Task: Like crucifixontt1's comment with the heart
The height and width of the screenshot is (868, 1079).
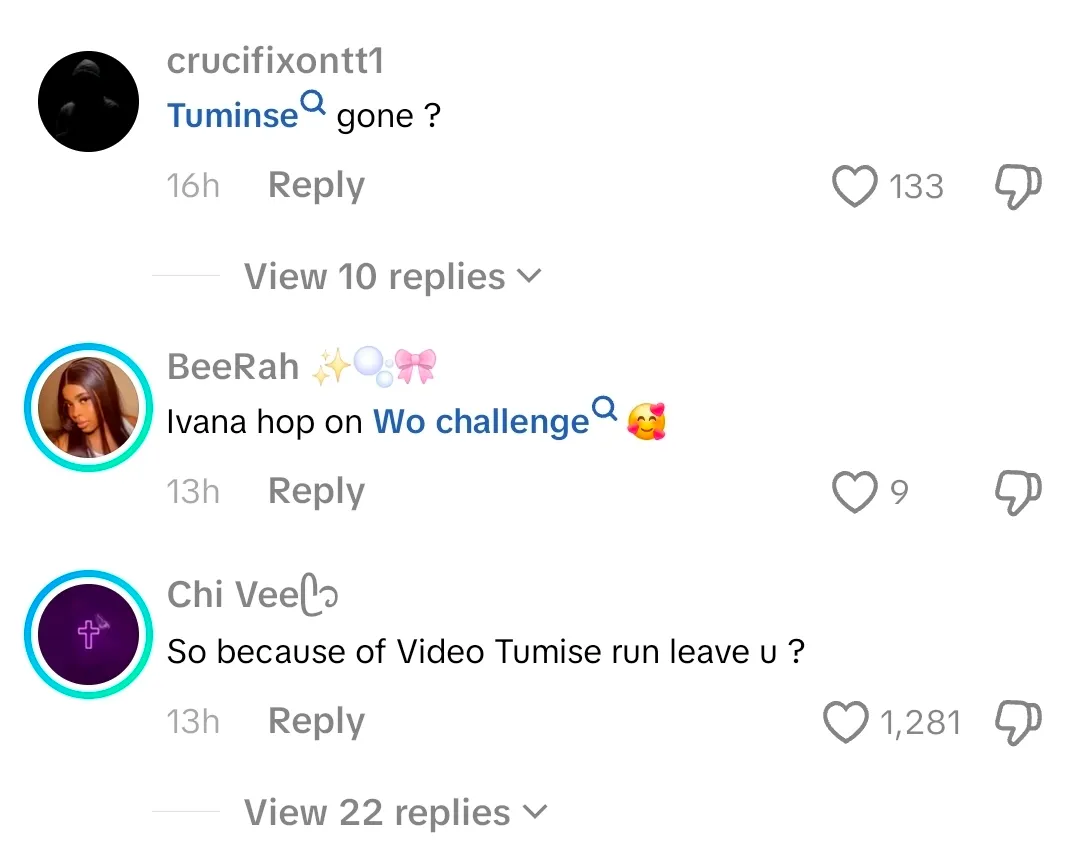Action: tap(854, 187)
